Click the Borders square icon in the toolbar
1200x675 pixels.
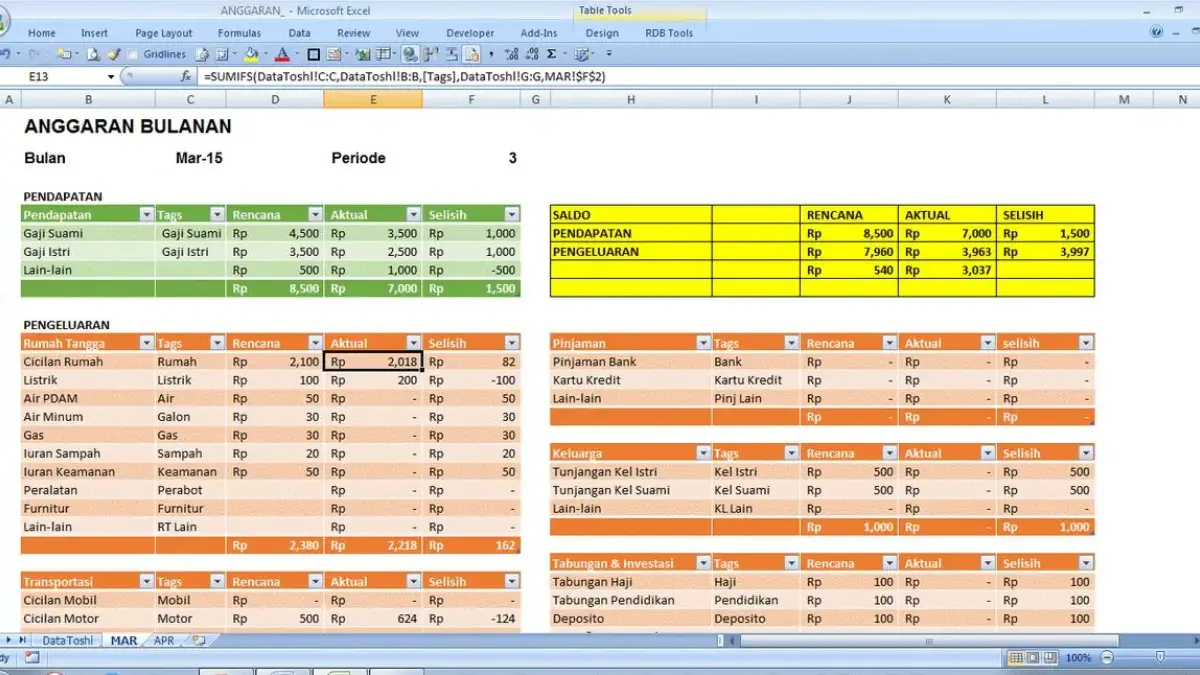click(313, 54)
